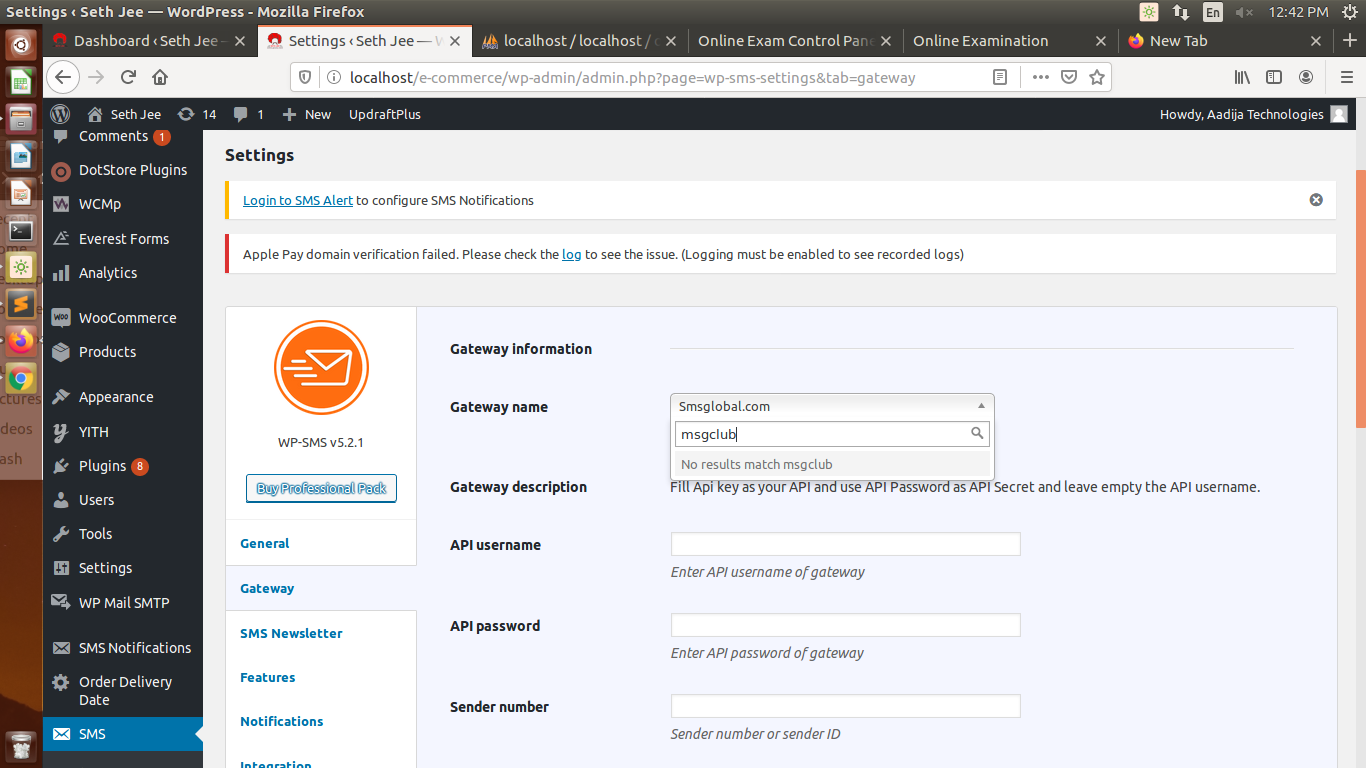This screenshot has height=768, width=1366.
Task: Go back with the browser back arrow
Action: (x=63, y=77)
